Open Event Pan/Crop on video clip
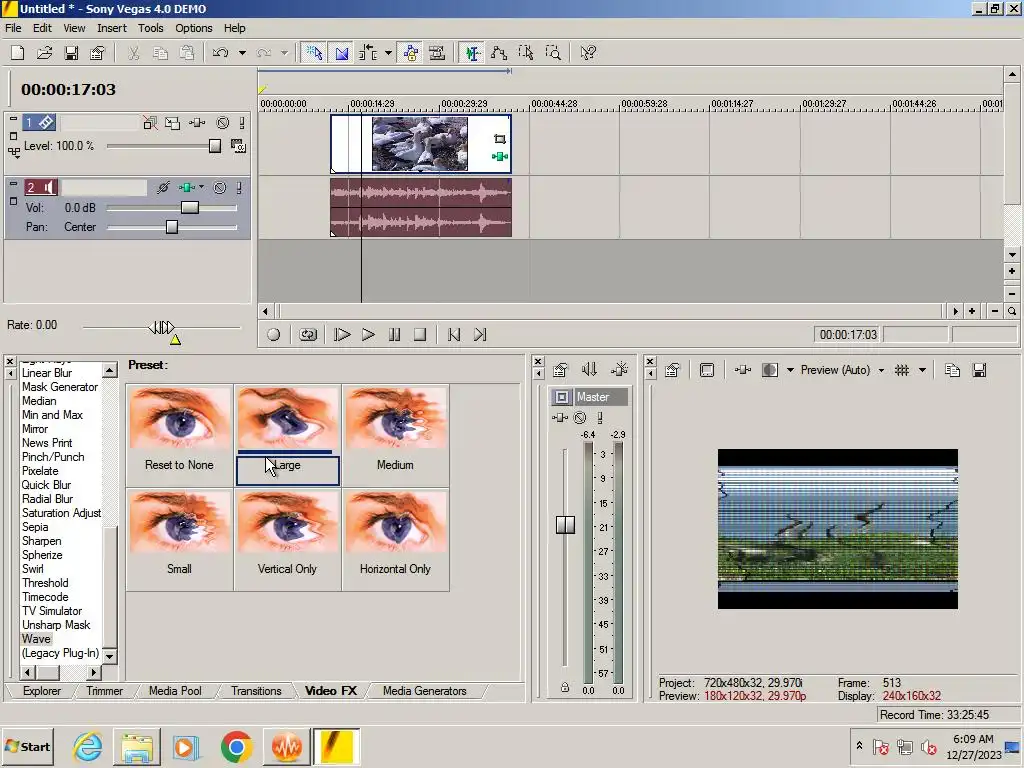This screenshot has height=768, width=1024. click(x=500, y=139)
